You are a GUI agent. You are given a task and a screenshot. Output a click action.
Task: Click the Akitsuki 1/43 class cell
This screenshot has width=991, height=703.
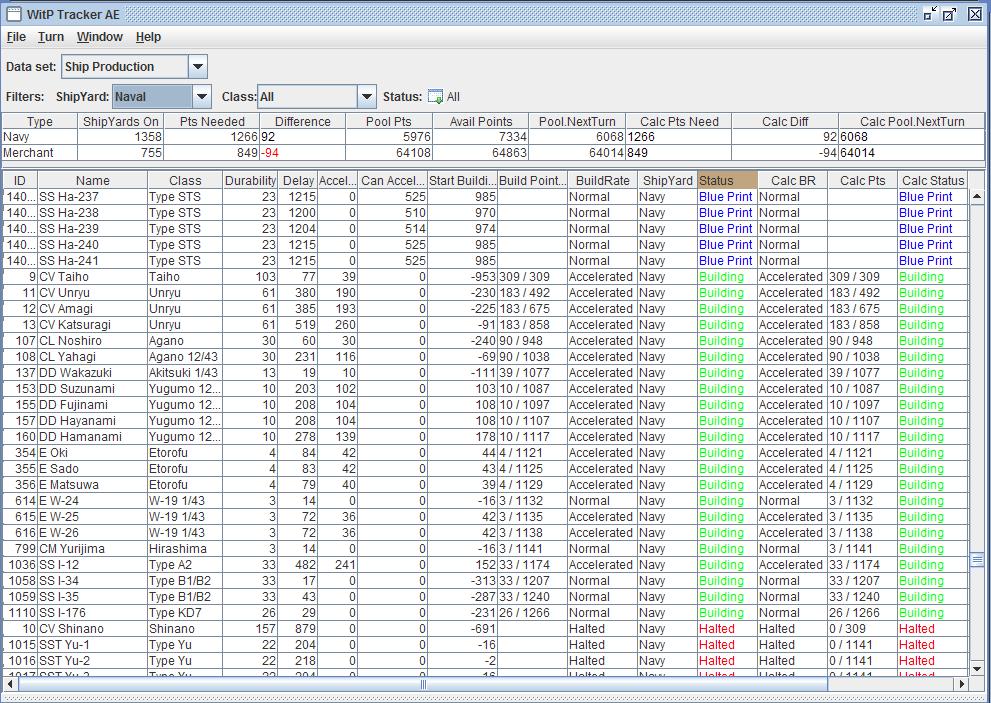[x=185, y=373]
